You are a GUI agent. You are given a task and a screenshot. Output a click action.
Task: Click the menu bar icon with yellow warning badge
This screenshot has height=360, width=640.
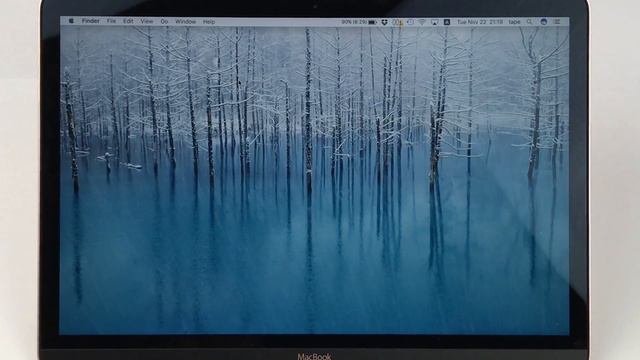[x=398, y=22]
